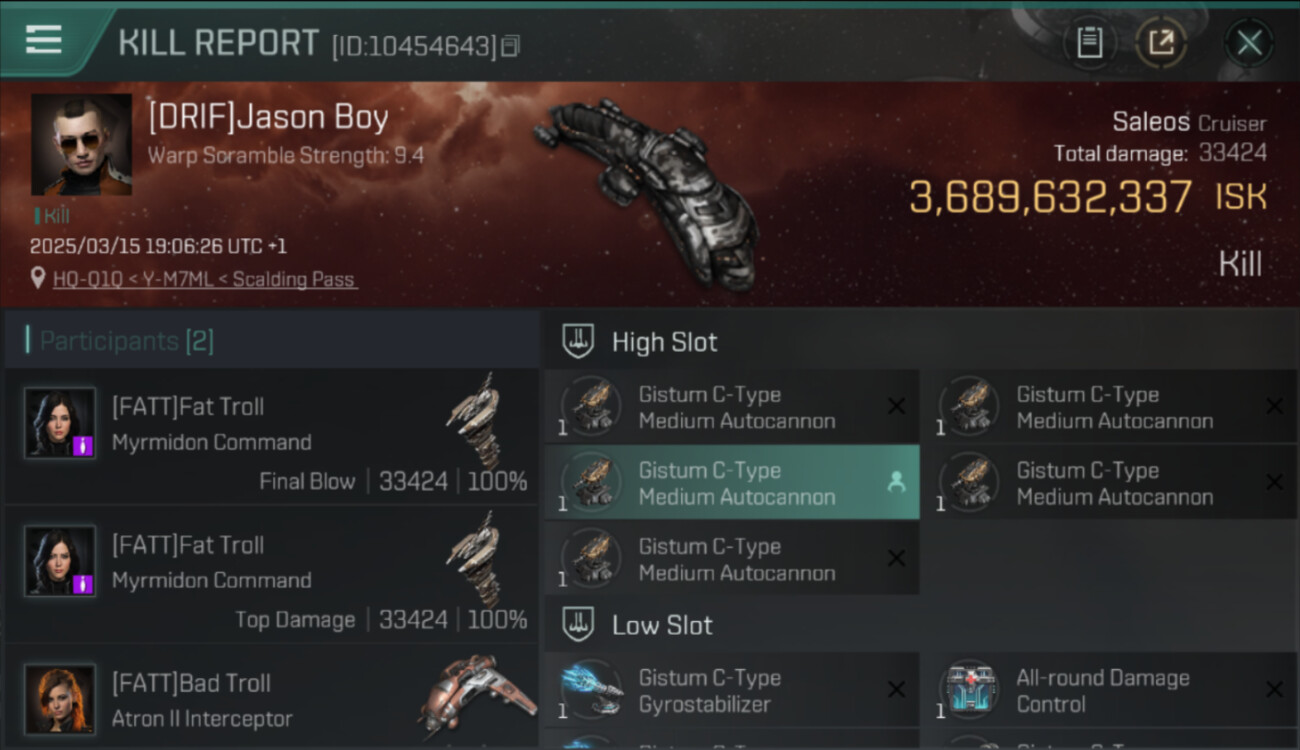The height and width of the screenshot is (750, 1300).
Task: Select Fat Troll Final Blow entry
Action: tap(272, 436)
